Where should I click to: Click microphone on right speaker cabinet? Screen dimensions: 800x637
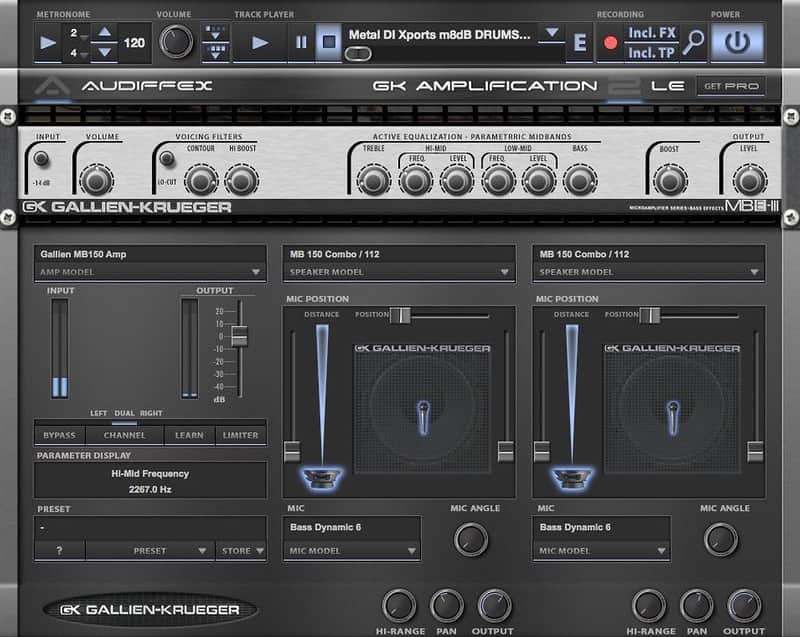coord(673,417)
